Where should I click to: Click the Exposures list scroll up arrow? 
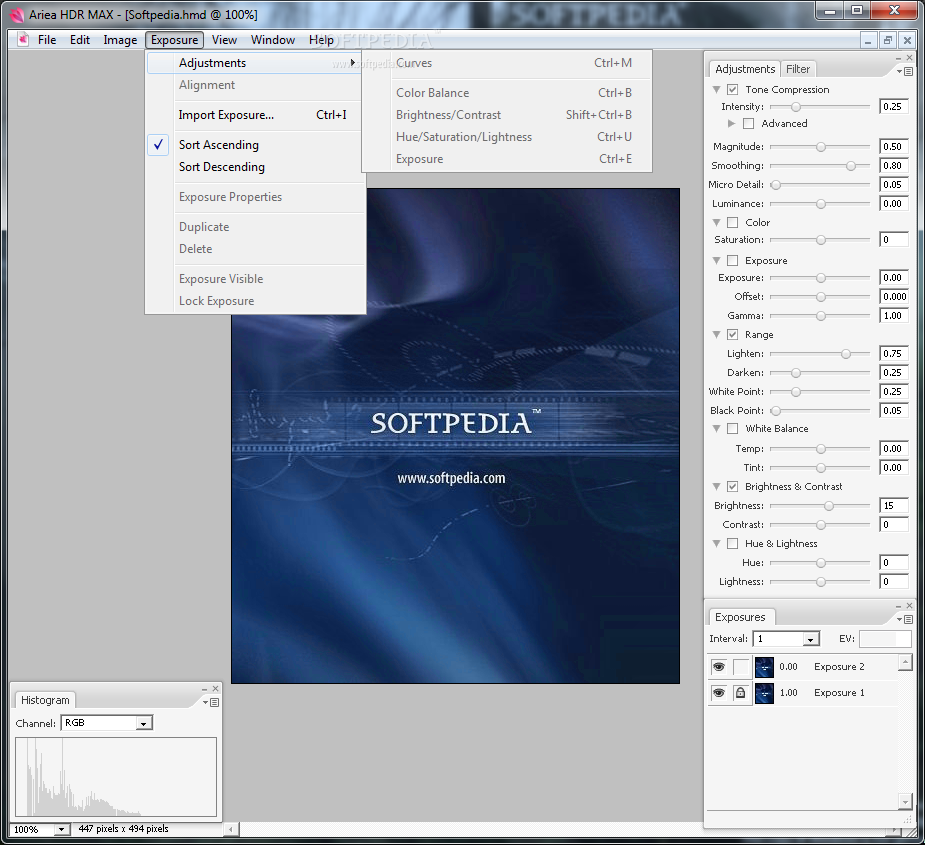point(905,663)
